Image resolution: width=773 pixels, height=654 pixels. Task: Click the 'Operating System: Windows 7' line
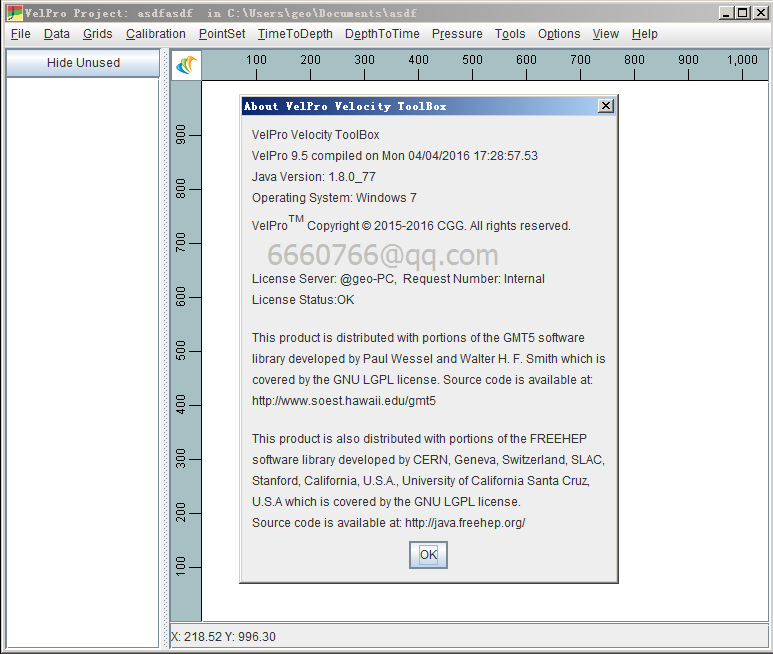(334, 198)
